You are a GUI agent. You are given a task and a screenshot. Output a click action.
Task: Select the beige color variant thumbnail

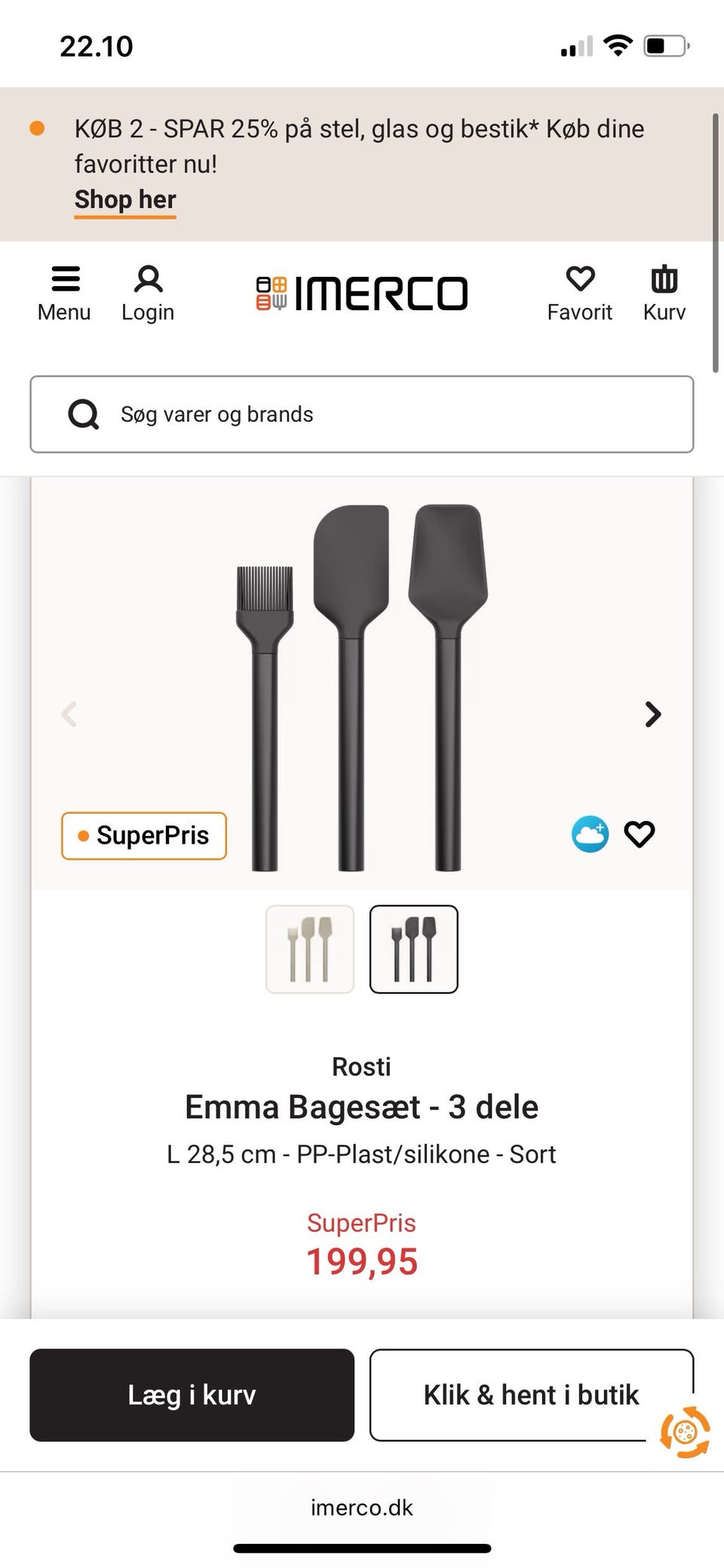[x=310, y=949]
